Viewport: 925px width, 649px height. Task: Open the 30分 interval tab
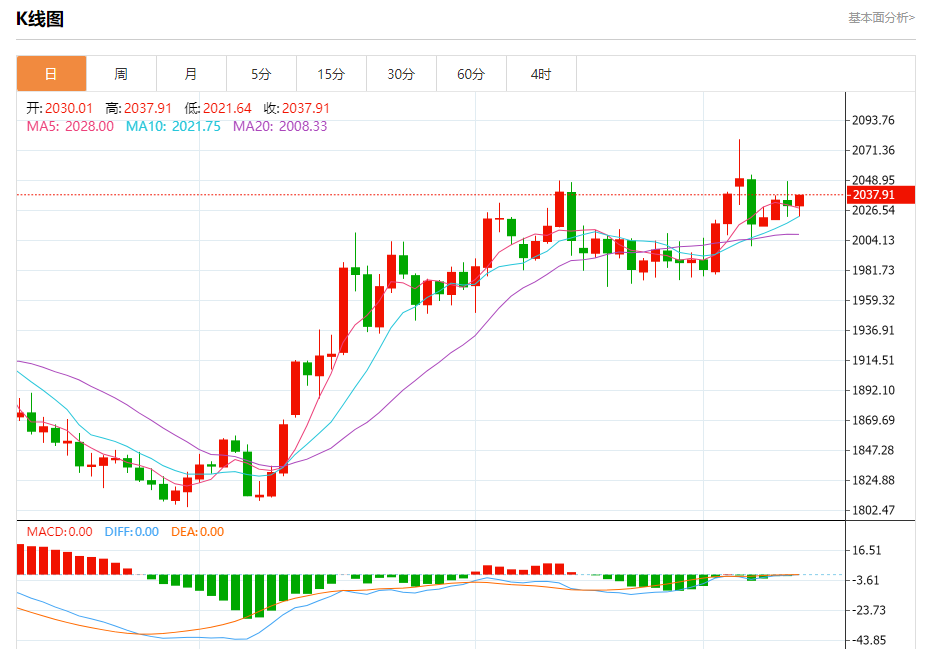[401, 74]
